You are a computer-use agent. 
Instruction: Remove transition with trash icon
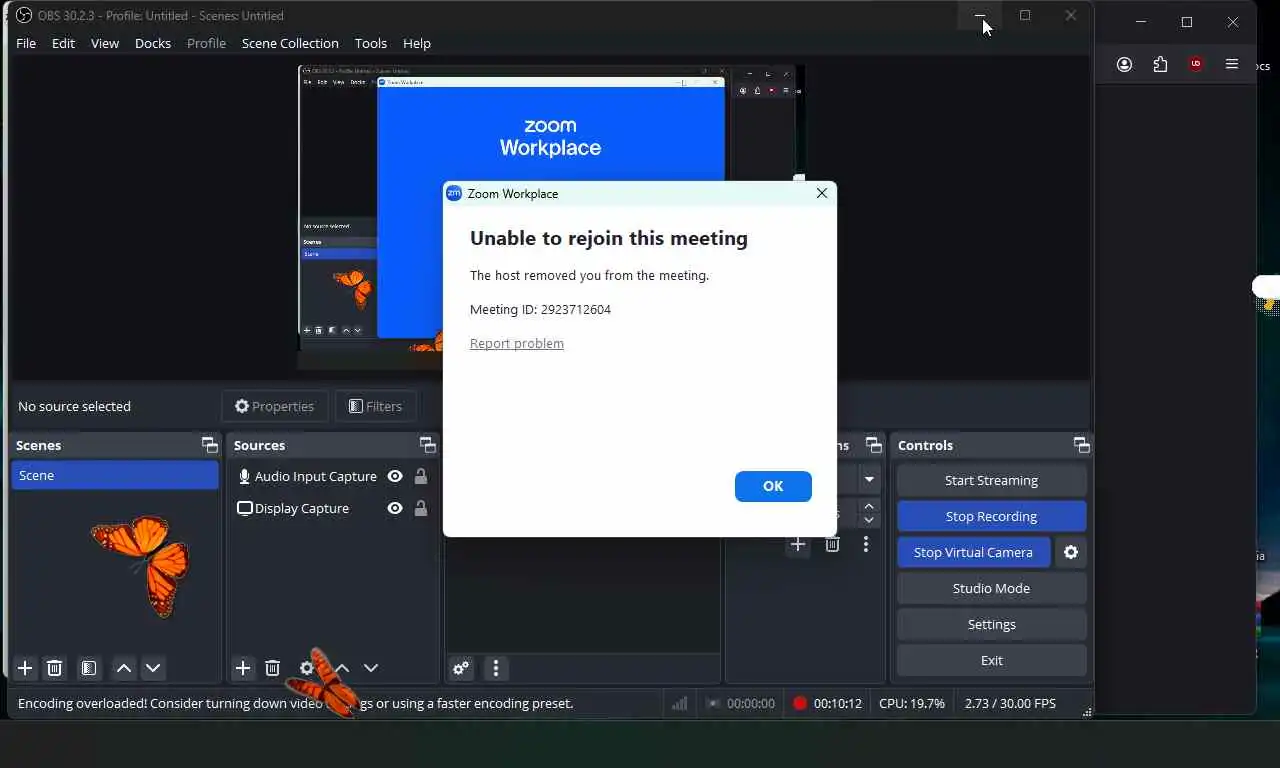[832, 545]
